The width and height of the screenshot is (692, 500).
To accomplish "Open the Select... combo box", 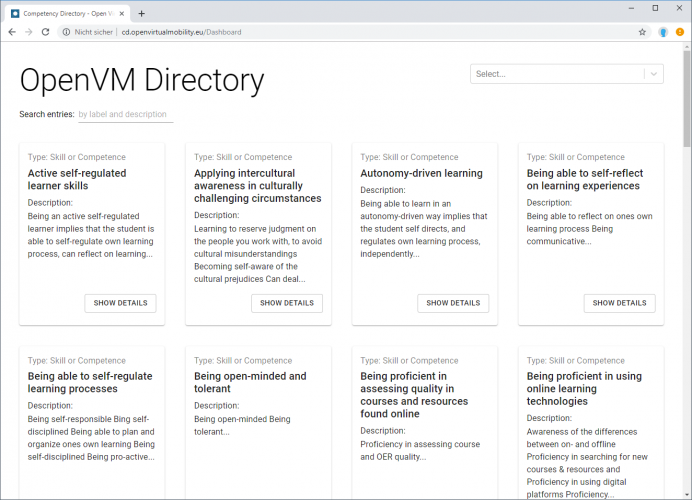I will click(x=567, y=74).
